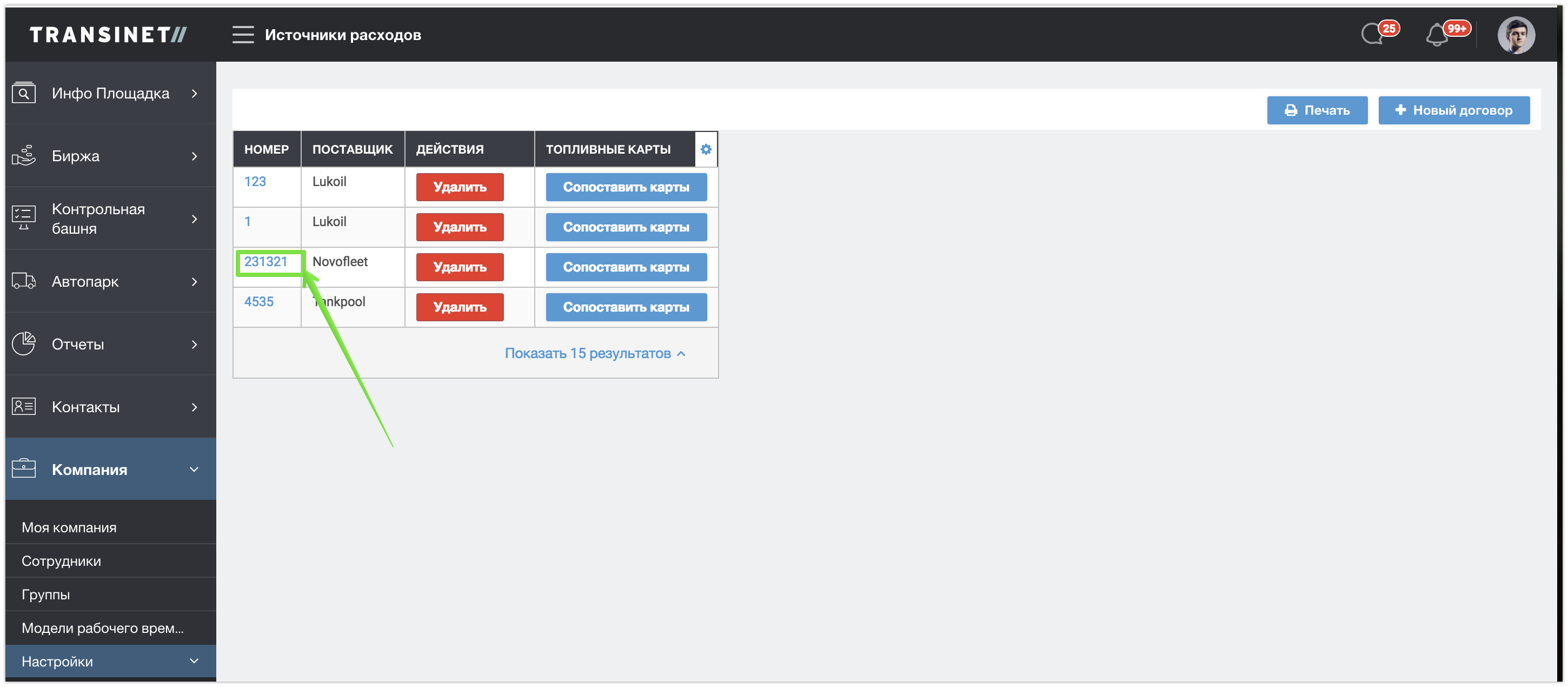The width and height of the screenshot is (1568, 687).
Task: Expand the Настройки submenu
Action: click(194, 662)
